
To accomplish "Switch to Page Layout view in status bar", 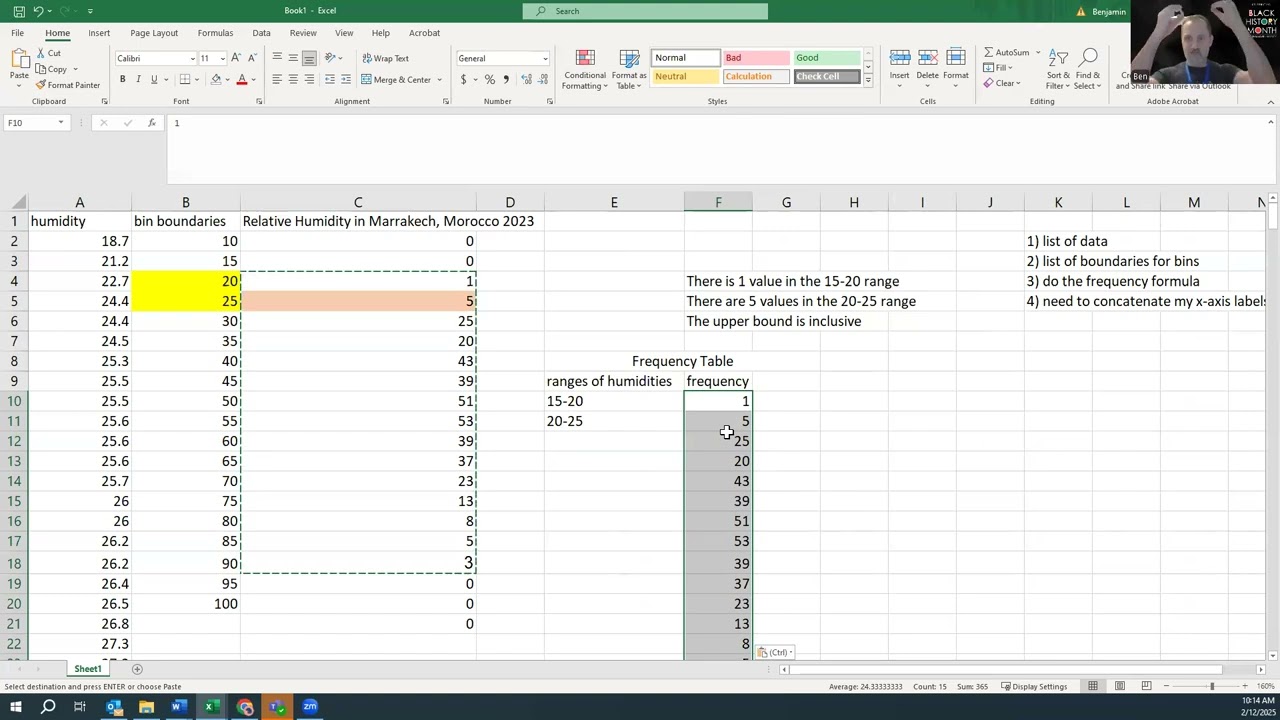I will click(x=1120, y=686).
